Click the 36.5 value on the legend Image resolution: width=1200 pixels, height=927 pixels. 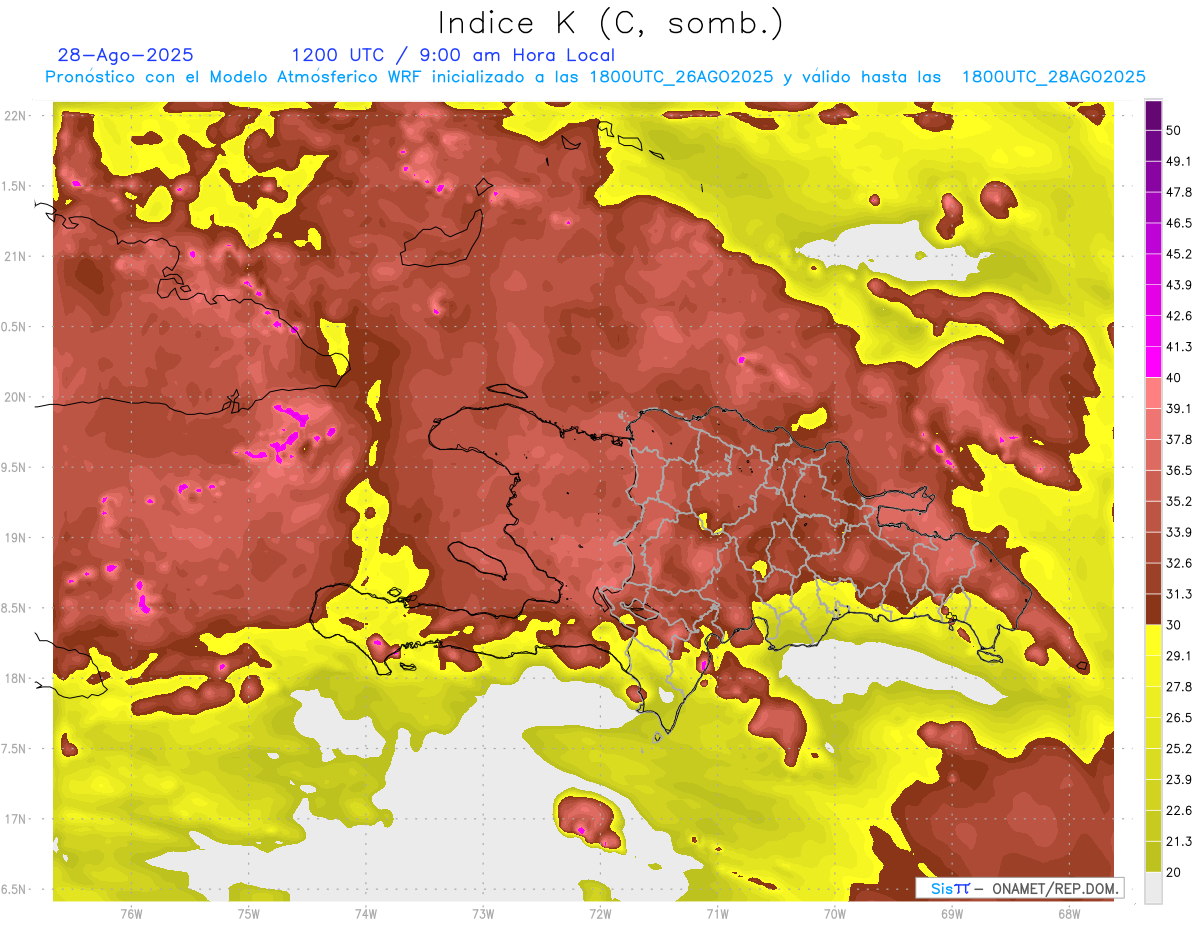click(x=1179, y=470)
